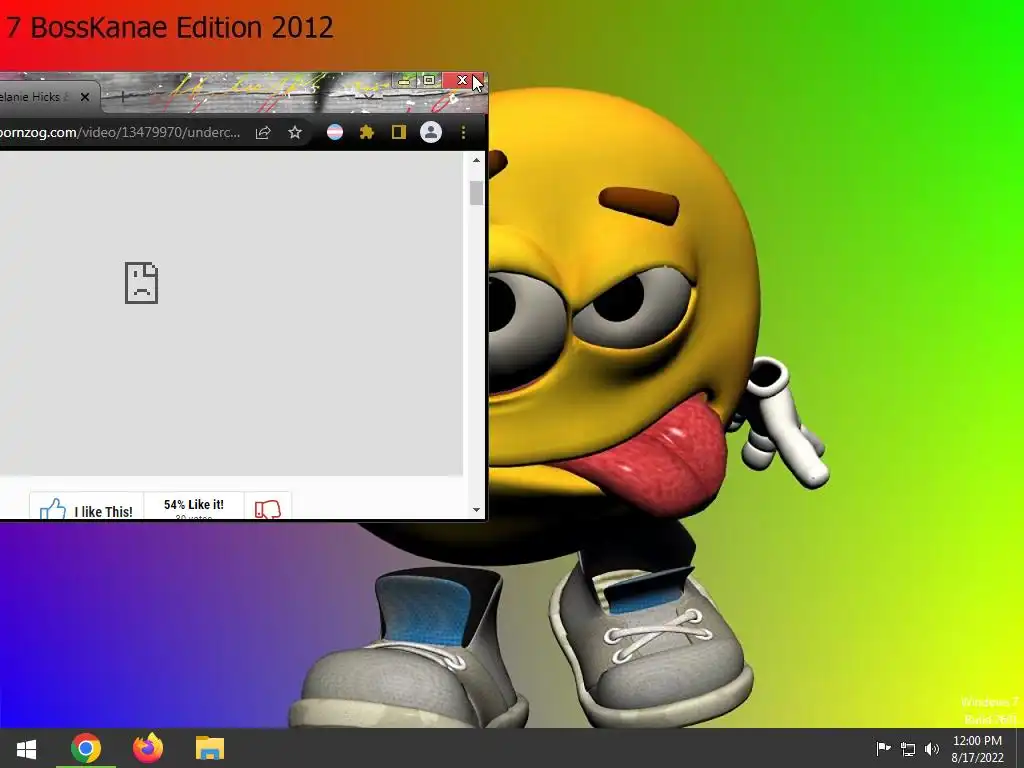The image size is (1024, 768).
Task: Open the network tray icon
Action: tap(908, 748)
